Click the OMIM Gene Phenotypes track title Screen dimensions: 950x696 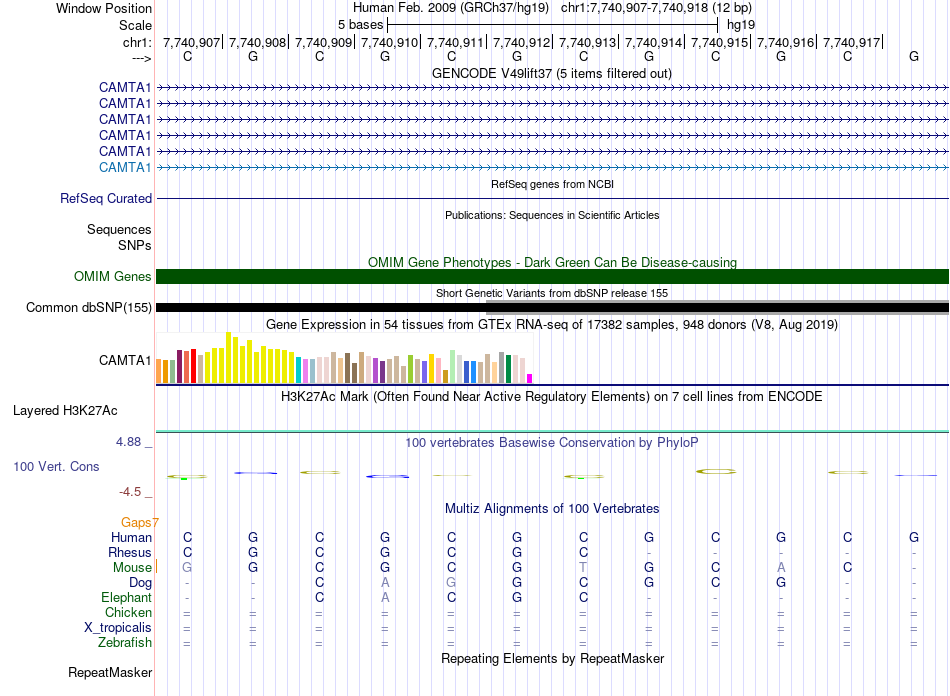pos(552,262)
